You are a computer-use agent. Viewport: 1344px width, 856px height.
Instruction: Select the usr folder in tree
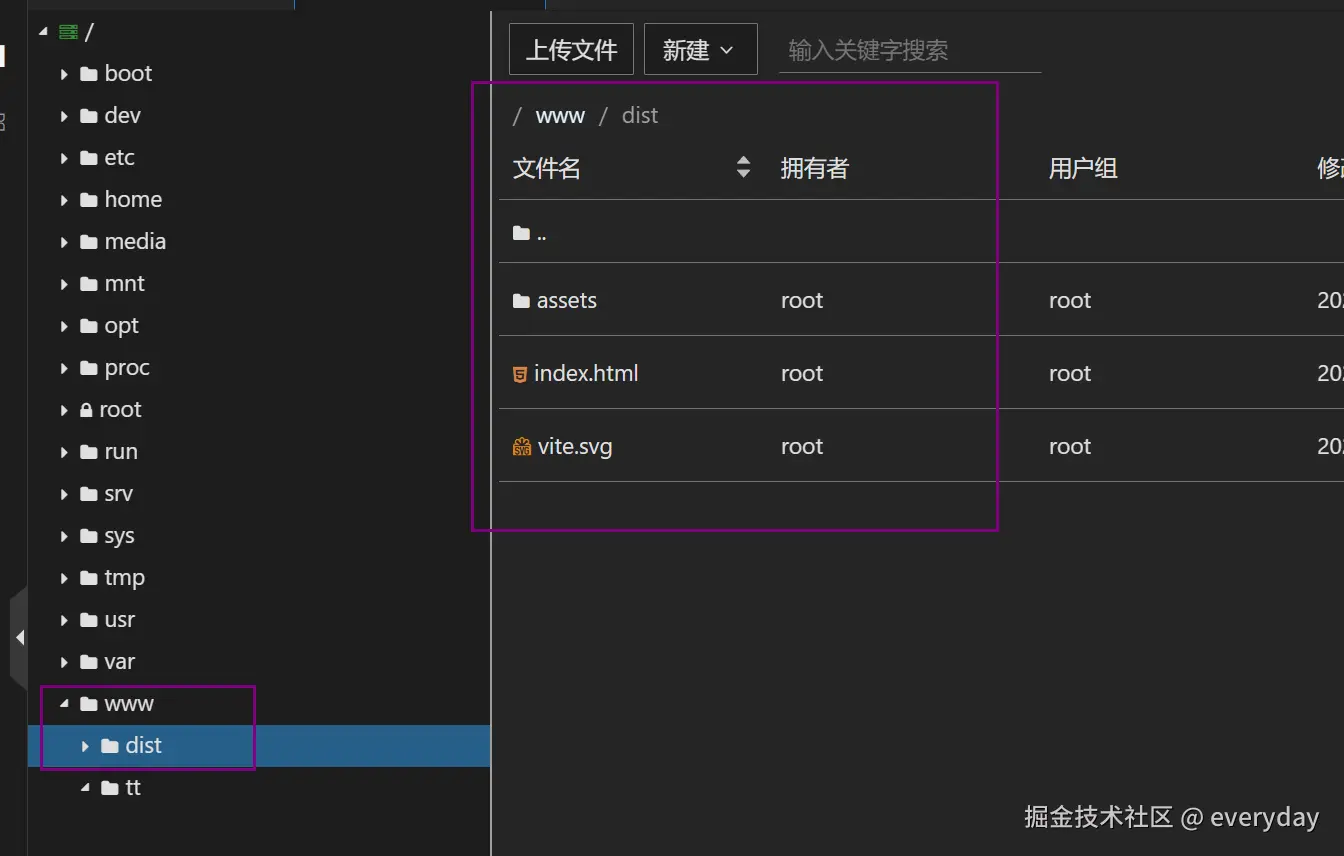click(119, 619)
